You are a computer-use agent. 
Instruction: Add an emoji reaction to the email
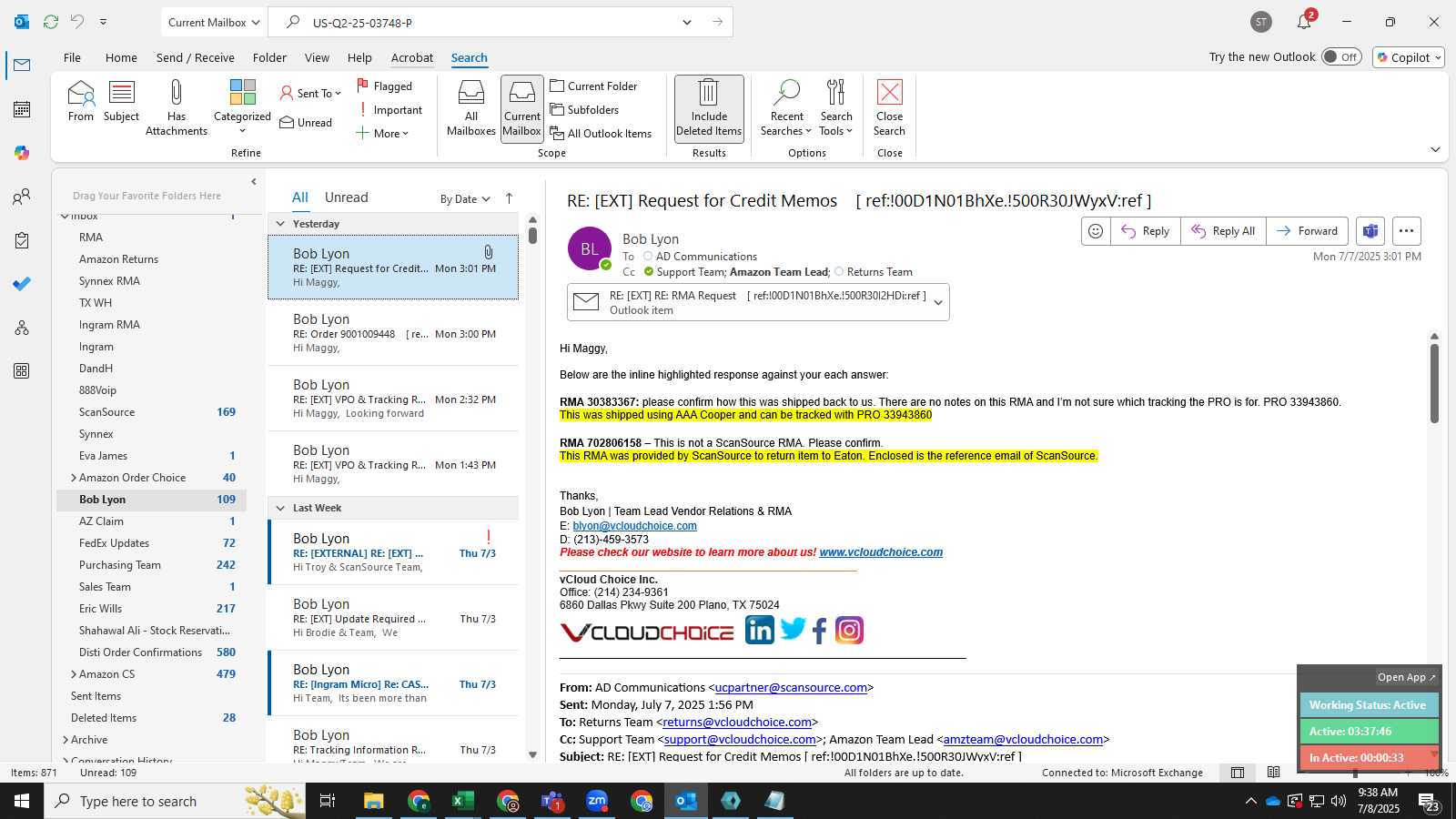coord(1096,231)
